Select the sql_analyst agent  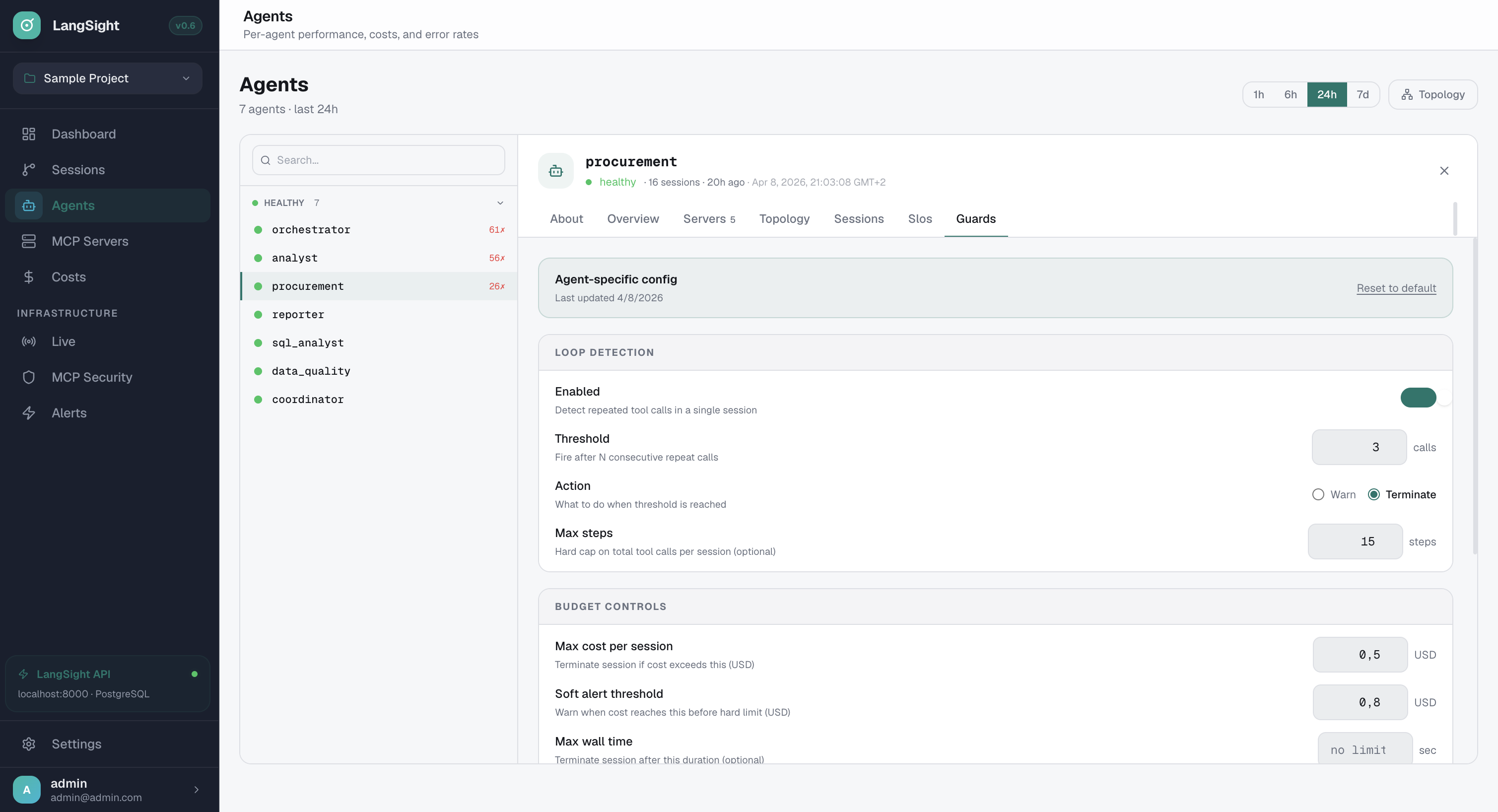pos(379,342)
